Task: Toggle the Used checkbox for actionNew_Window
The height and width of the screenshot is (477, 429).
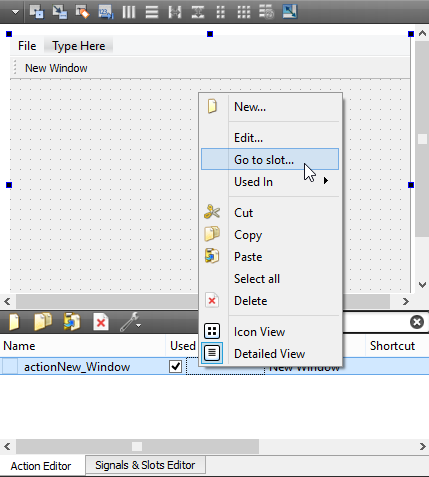Action: [x=175, y=367]
